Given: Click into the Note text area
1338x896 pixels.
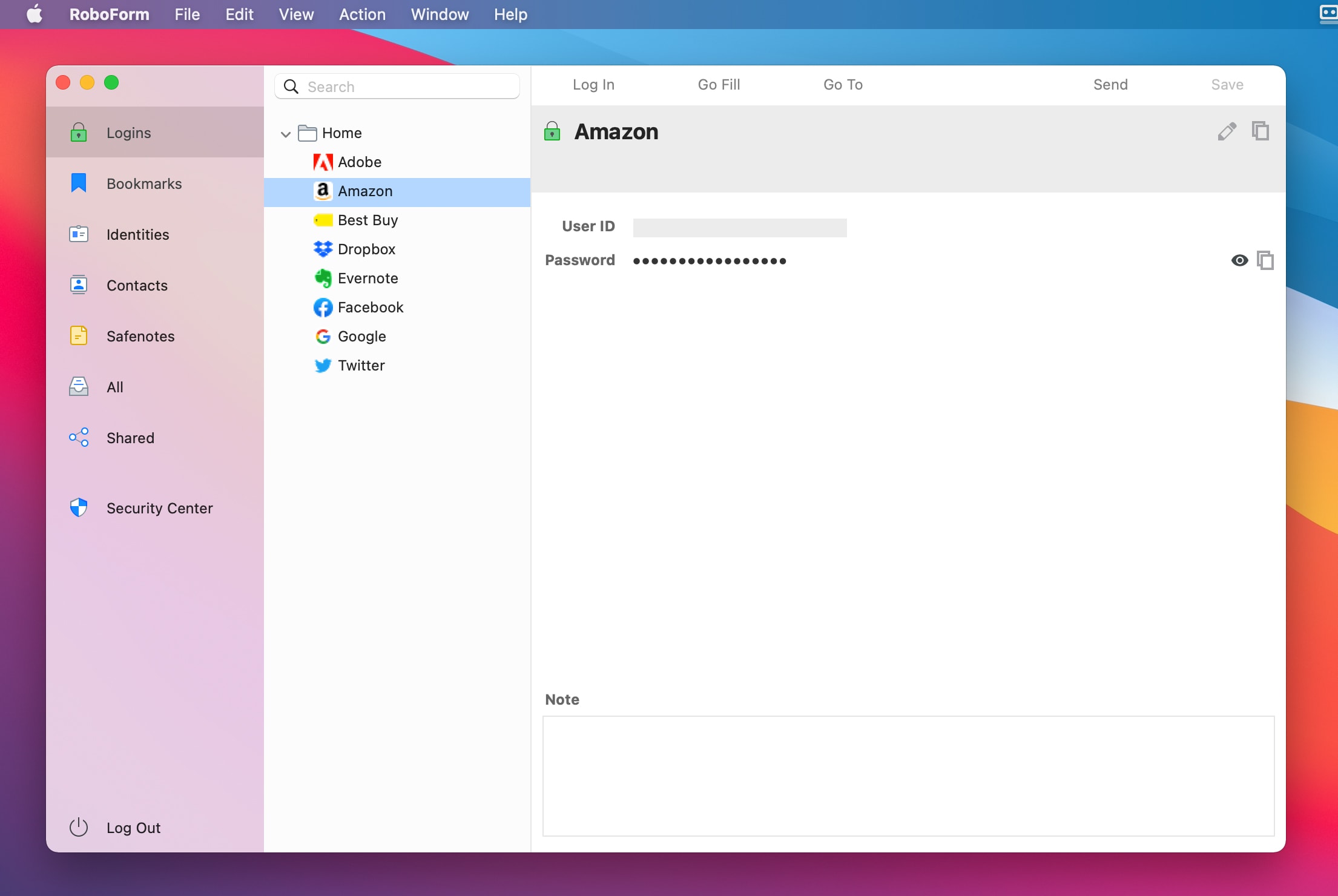Looking at the screenshot, I should 908,776.
